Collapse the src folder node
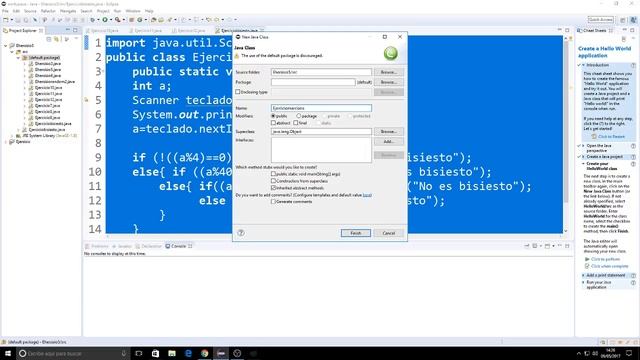The width and height of the screenshot is (640, 360). pos(12,52)
